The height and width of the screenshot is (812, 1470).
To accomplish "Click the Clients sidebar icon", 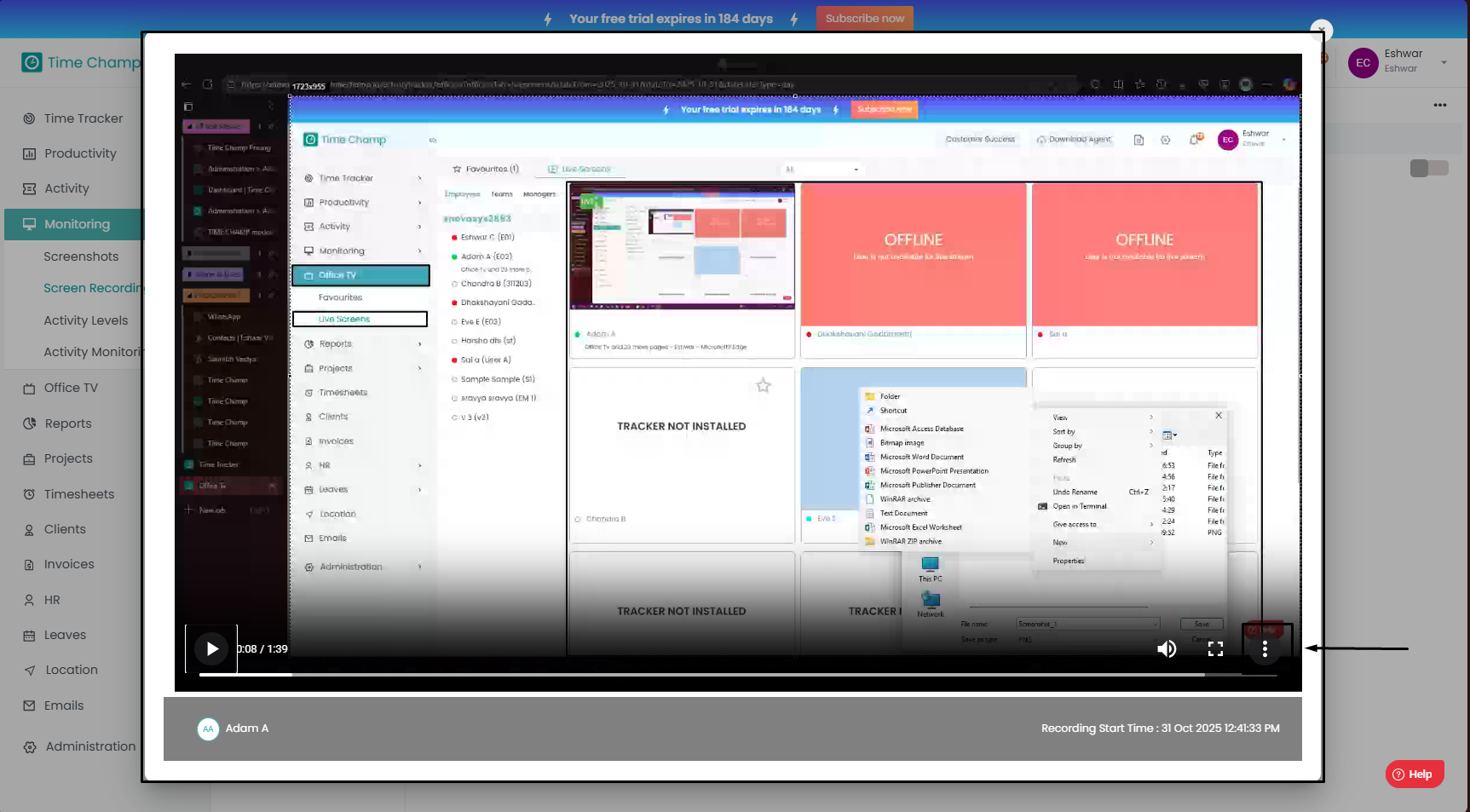I will (x=29, y=529).
